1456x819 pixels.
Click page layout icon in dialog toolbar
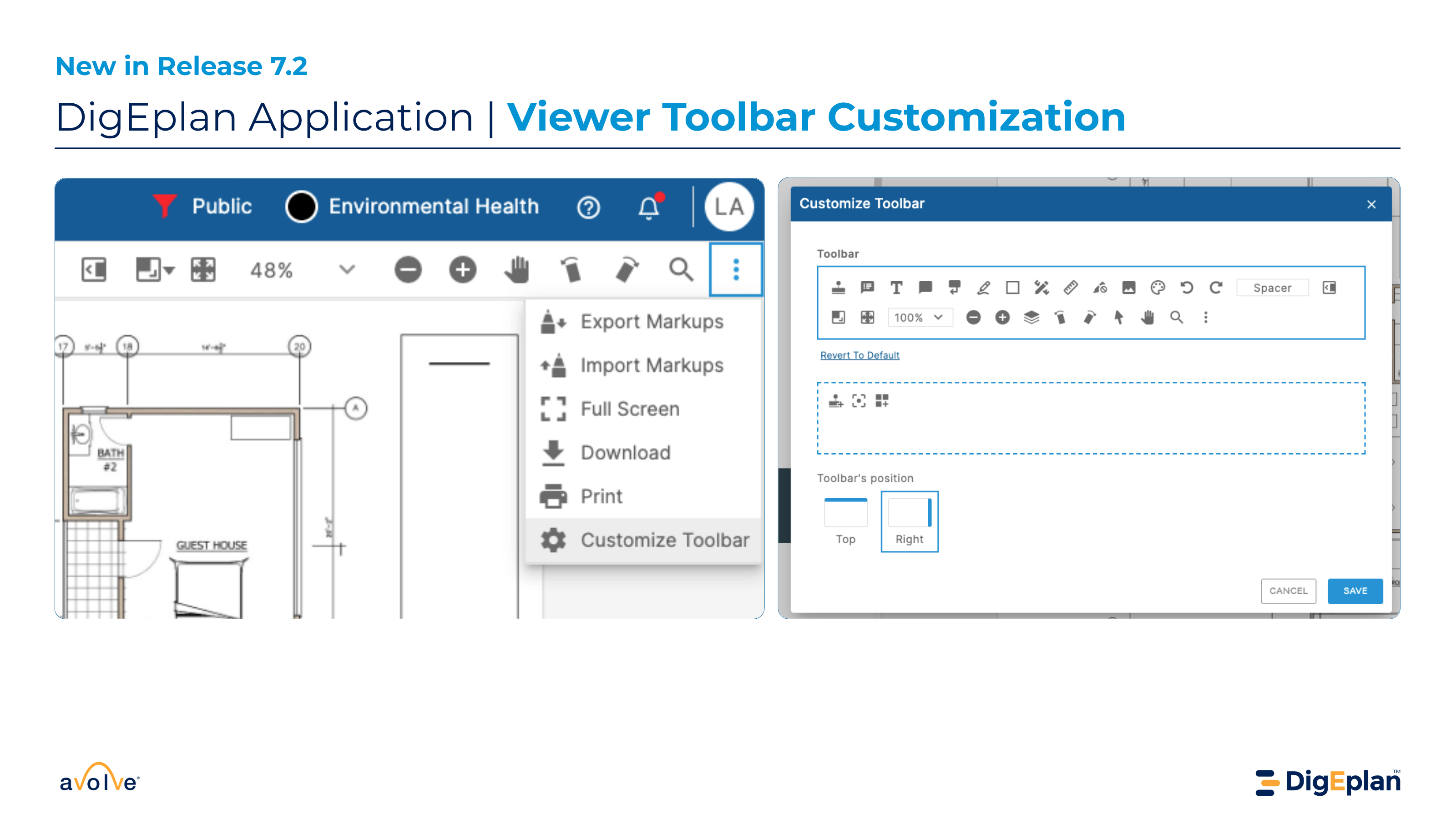(838, 317)
